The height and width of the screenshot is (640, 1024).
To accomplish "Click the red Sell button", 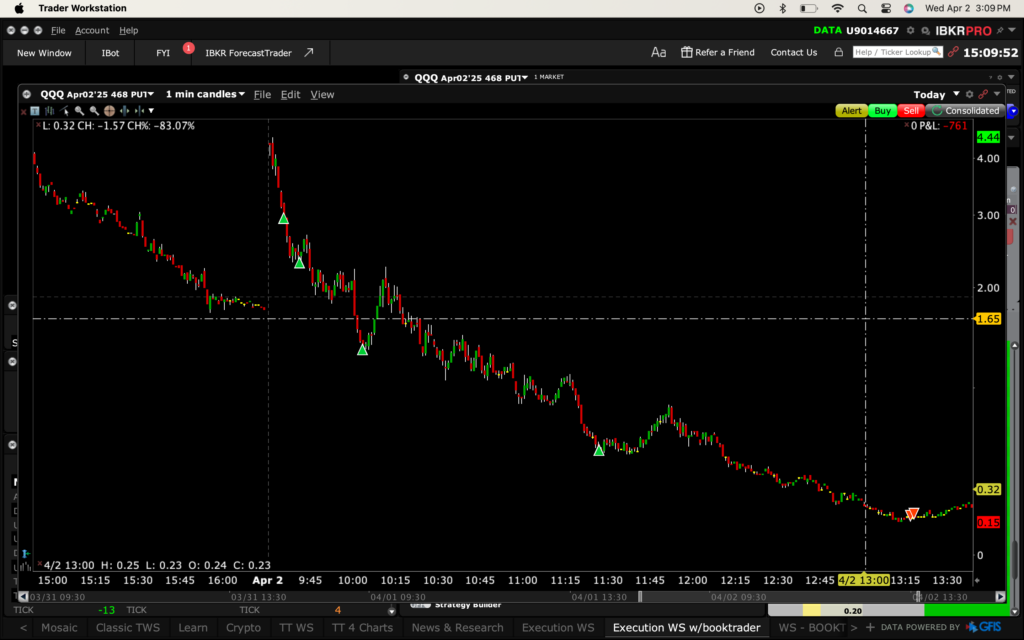I will coord(911,111).
